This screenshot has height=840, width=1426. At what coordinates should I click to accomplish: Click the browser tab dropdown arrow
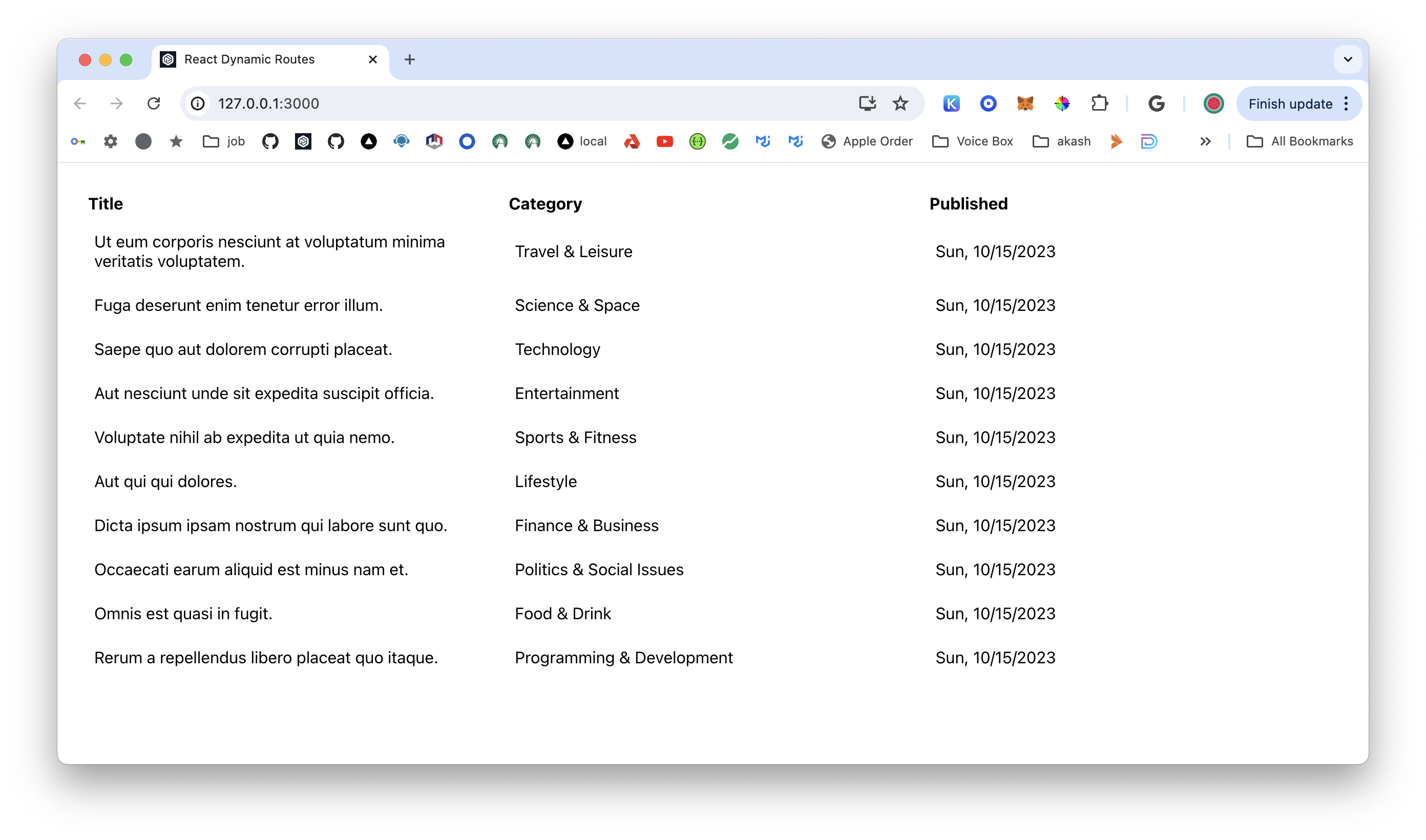click(1348, 60)
